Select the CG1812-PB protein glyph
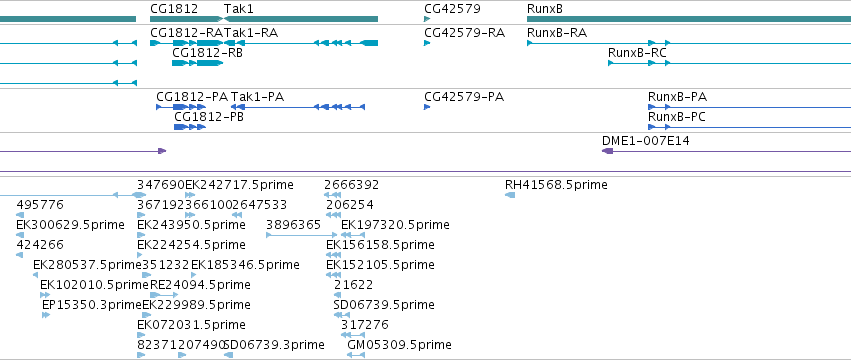The height and width of the screenshot is (360, 851). 190,127
